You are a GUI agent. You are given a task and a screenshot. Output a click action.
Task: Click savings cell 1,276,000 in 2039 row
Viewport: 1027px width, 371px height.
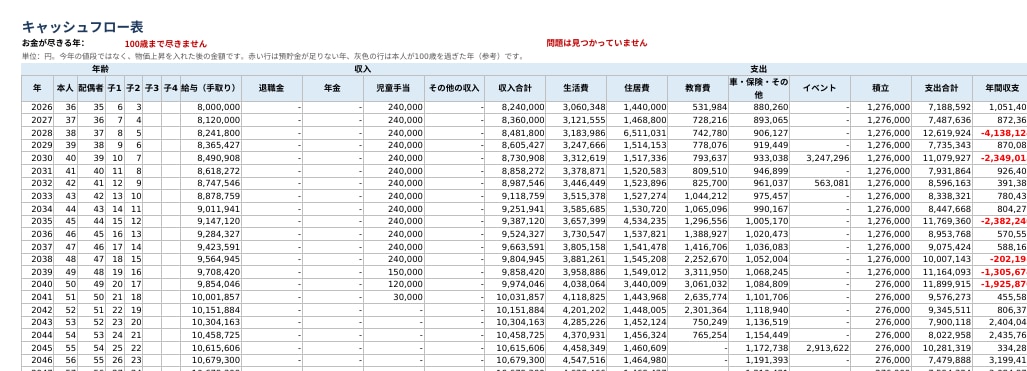[x=881, y=272]
